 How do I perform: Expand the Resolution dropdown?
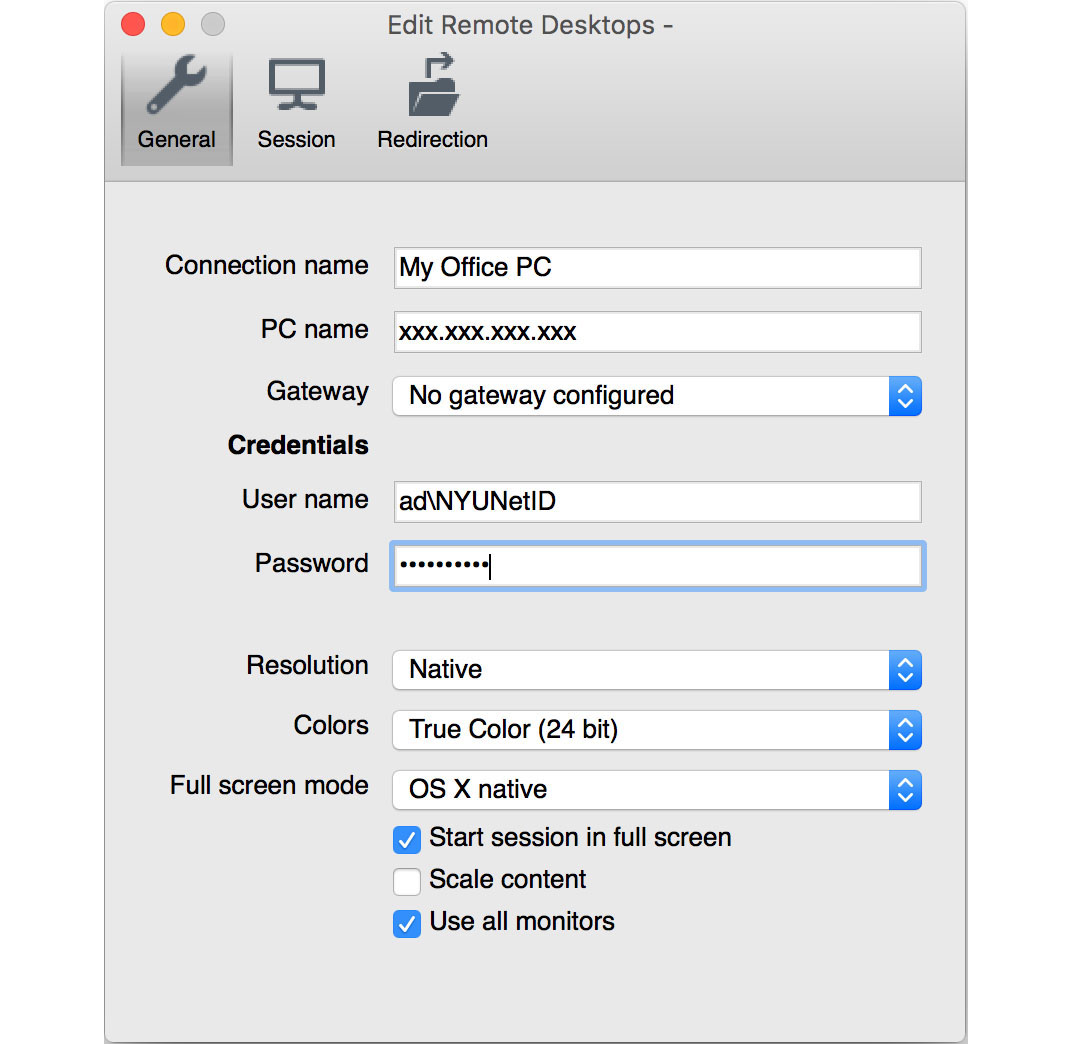(656, 670)
